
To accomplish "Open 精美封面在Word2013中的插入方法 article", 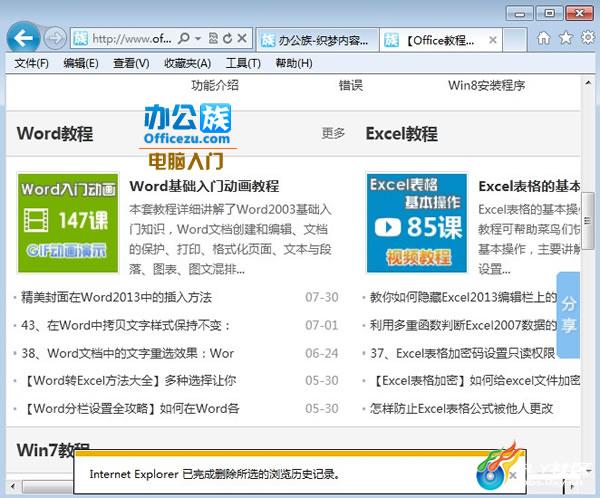I will (116, 297).
